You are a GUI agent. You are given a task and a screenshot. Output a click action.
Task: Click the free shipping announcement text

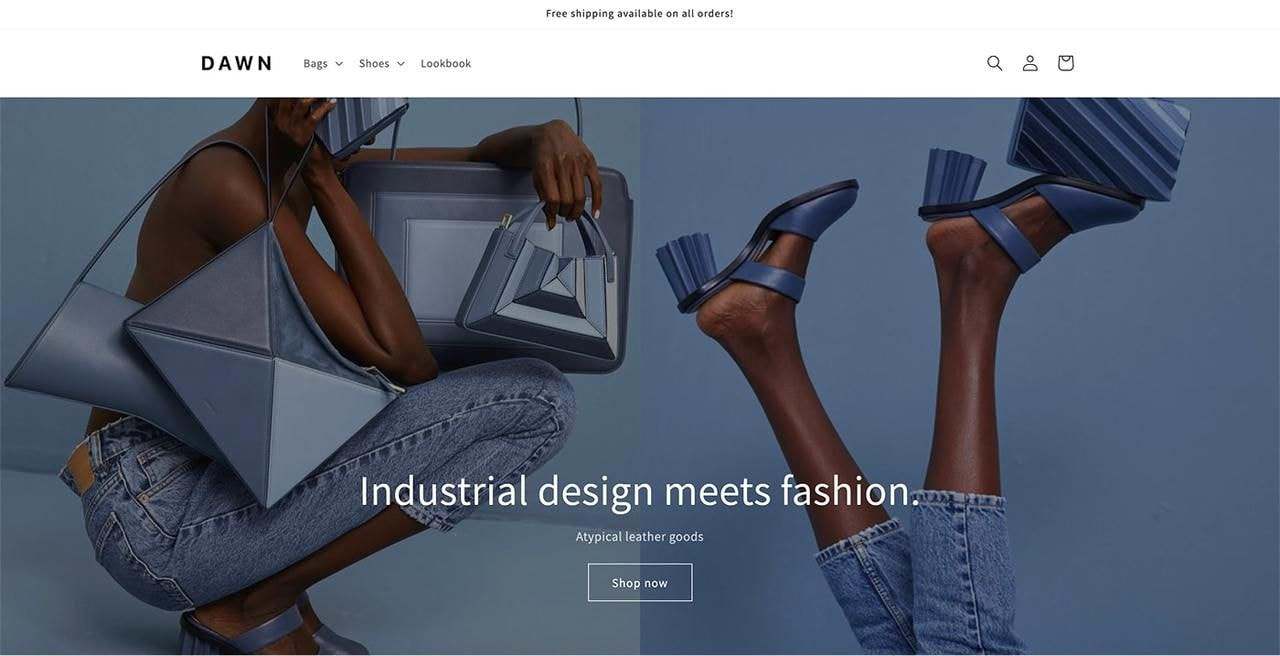pos(640,13)
